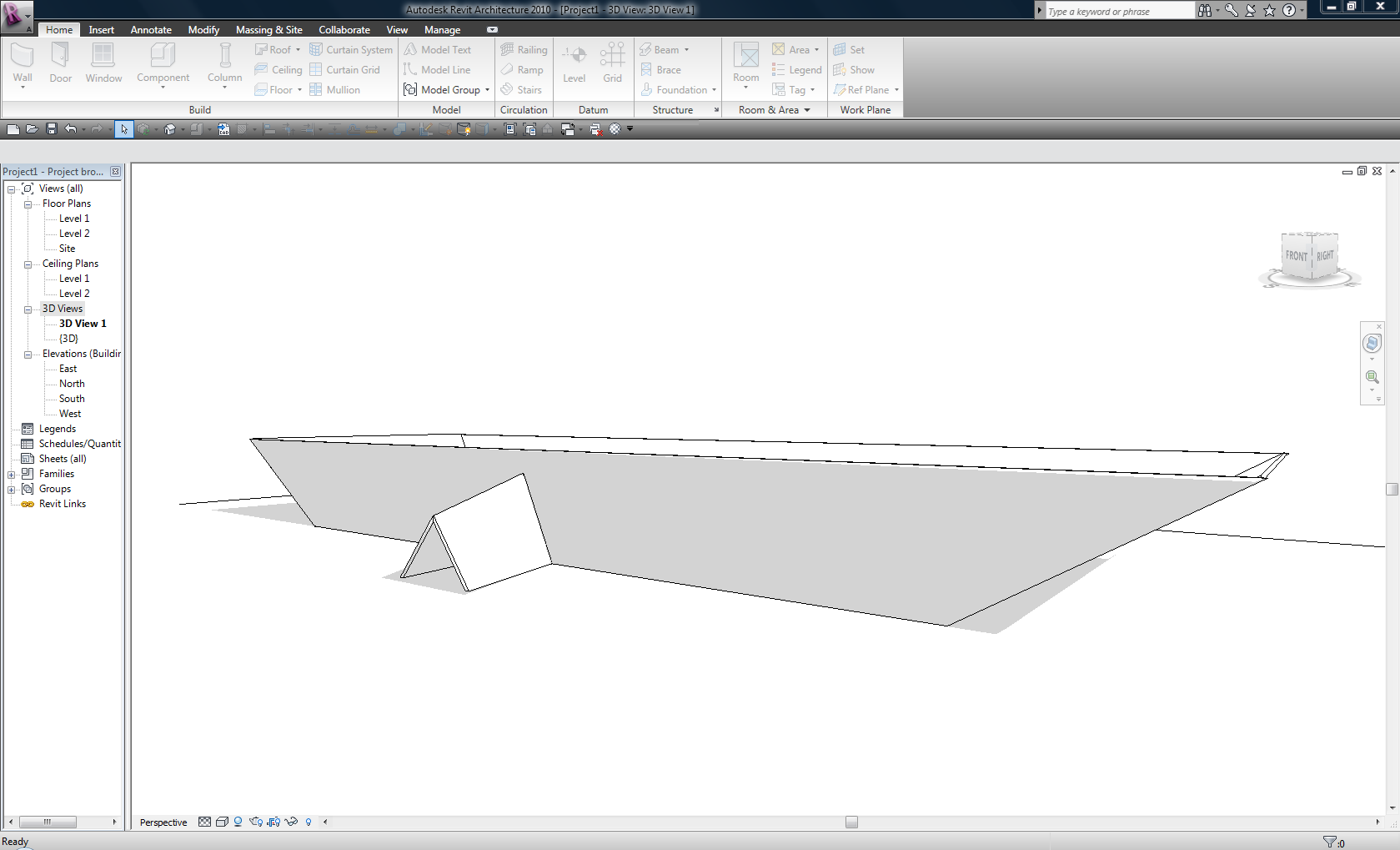Click the FRONT face of the ViewCube
This screenshot has width=1400, height=850.
point(1296,256)
